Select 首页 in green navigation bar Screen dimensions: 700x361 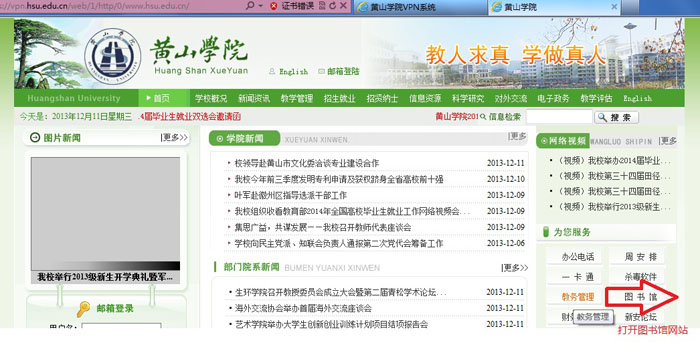pos(161,98)
